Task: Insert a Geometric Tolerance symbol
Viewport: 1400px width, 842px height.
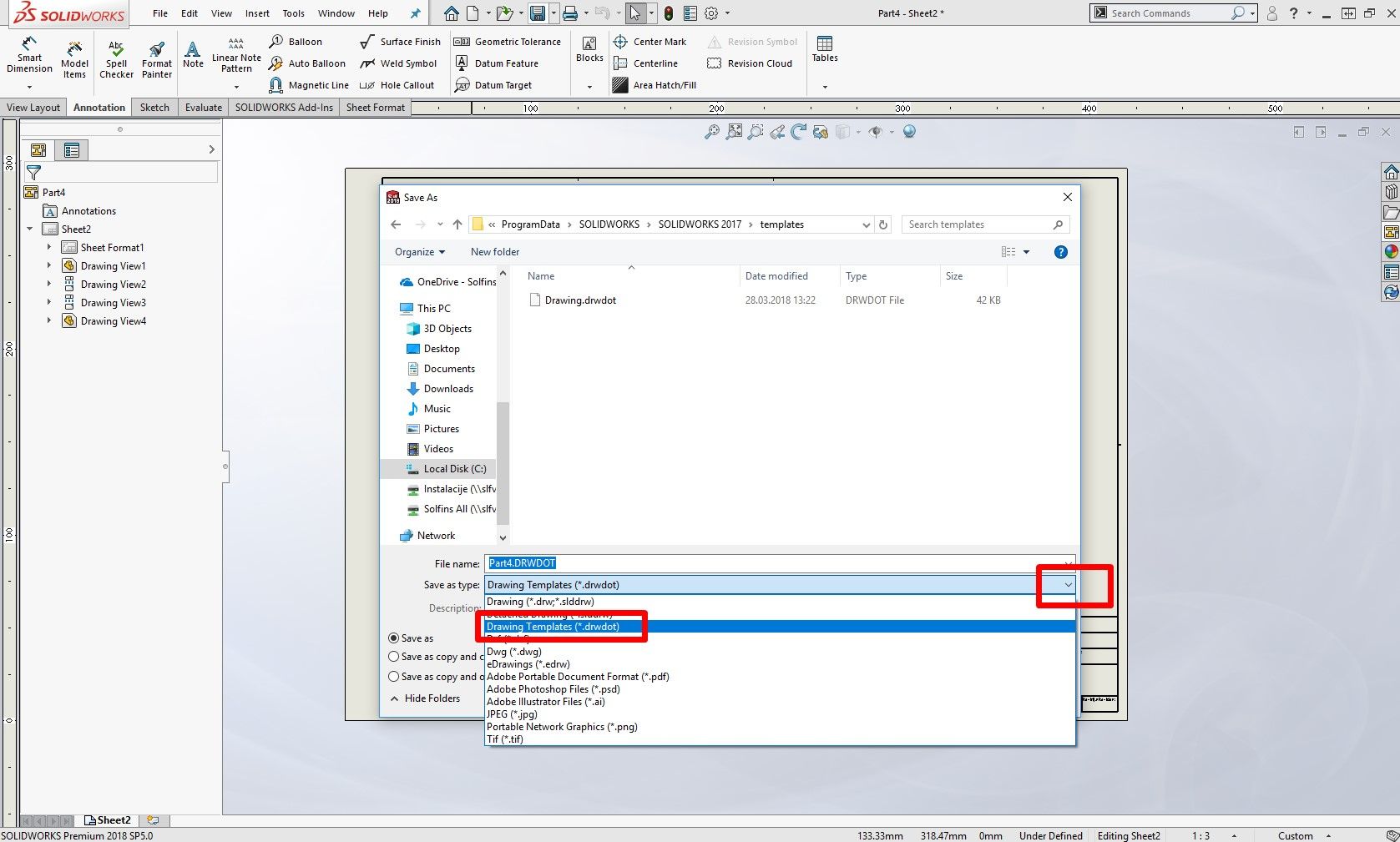Action: point(508,42)
